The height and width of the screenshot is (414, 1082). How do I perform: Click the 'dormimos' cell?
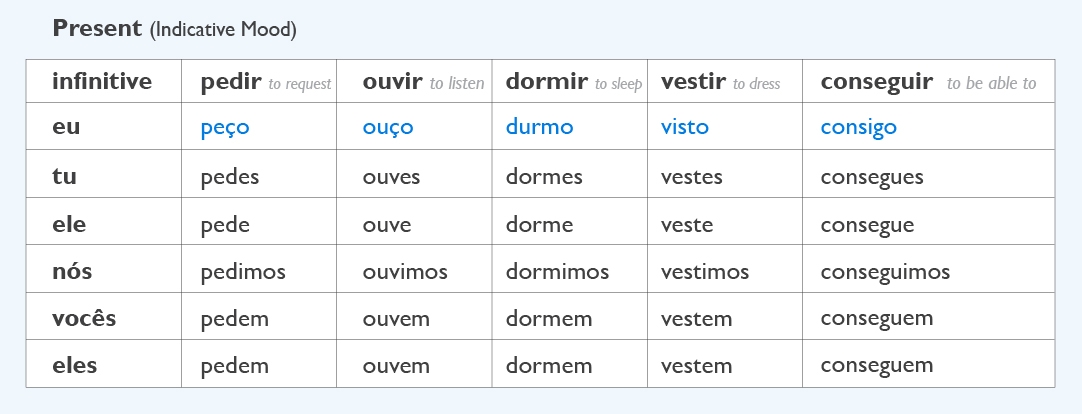tap(557, 271)
